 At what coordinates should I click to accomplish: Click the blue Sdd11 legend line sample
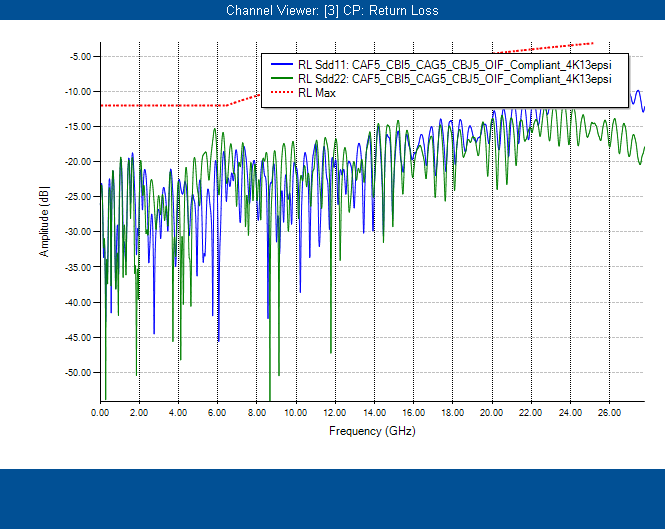click(282, 64)
